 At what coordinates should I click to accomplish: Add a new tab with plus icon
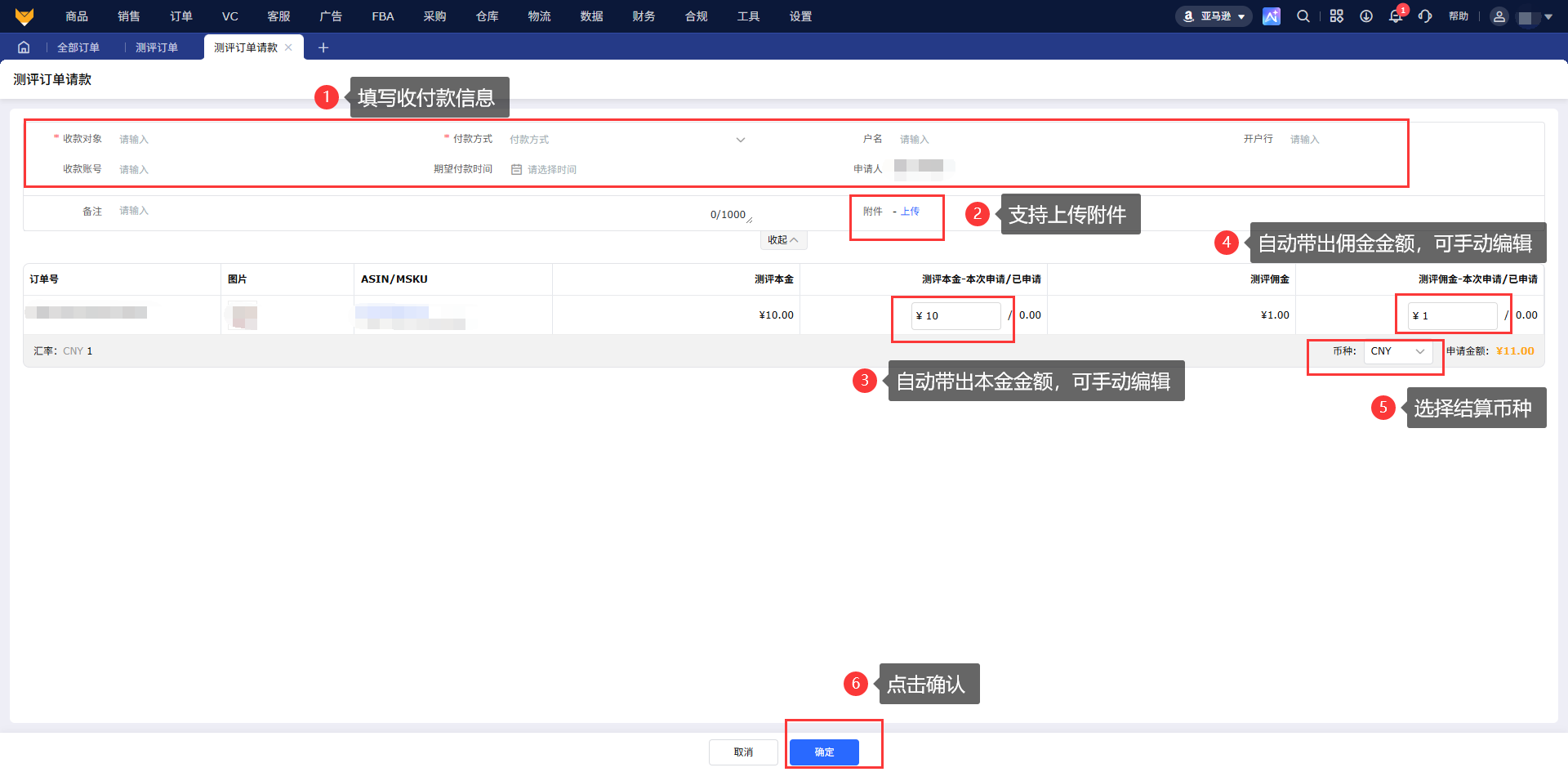323,47
